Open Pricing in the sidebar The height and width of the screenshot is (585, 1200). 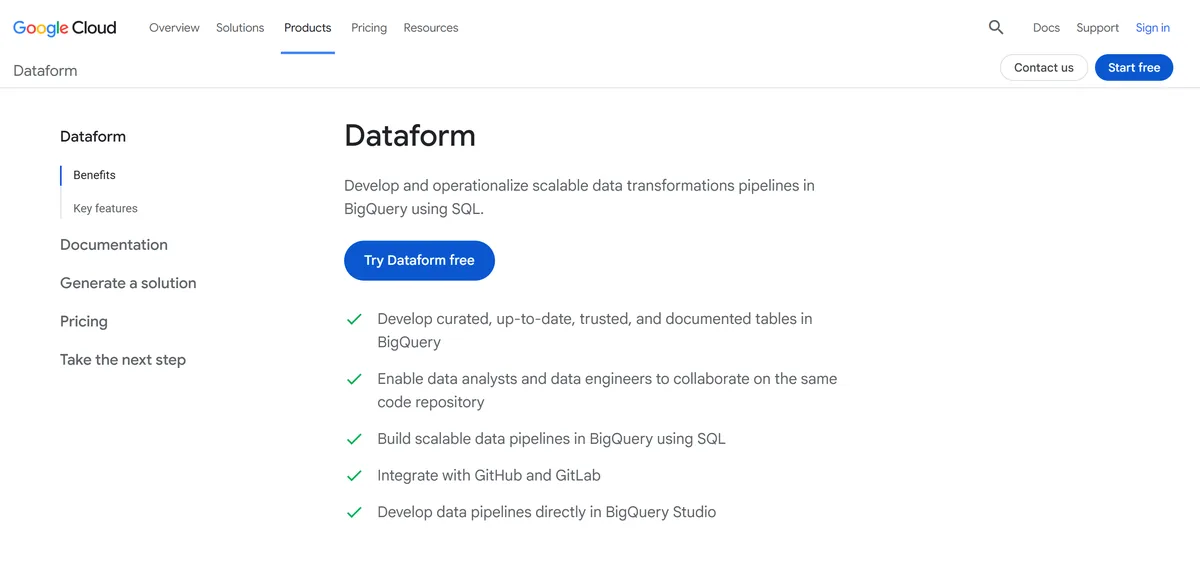[x=84, y=322]
